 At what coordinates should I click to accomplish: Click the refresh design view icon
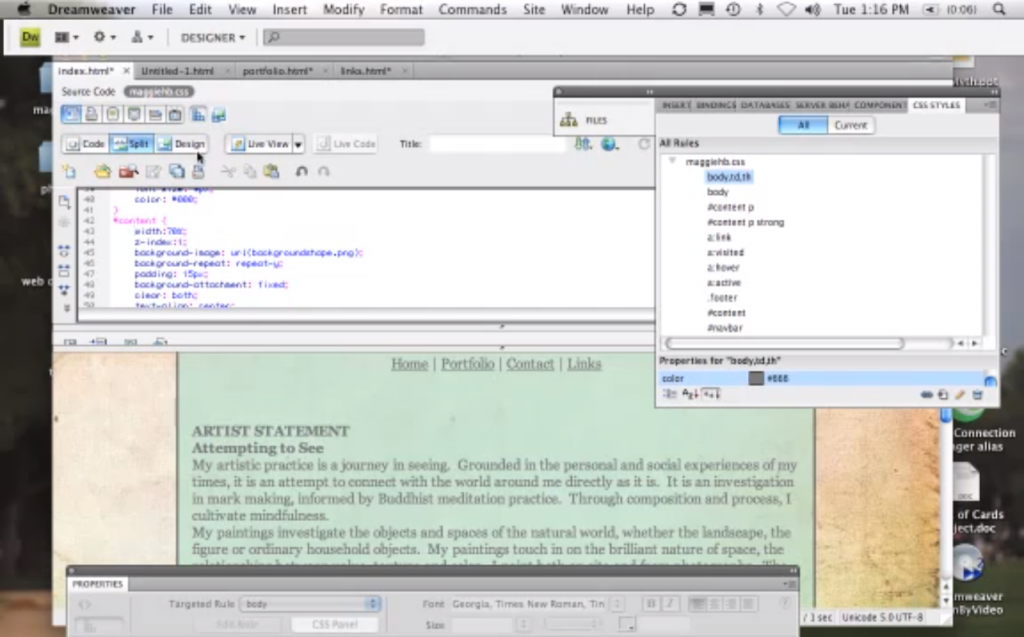[x=644, y=144]
